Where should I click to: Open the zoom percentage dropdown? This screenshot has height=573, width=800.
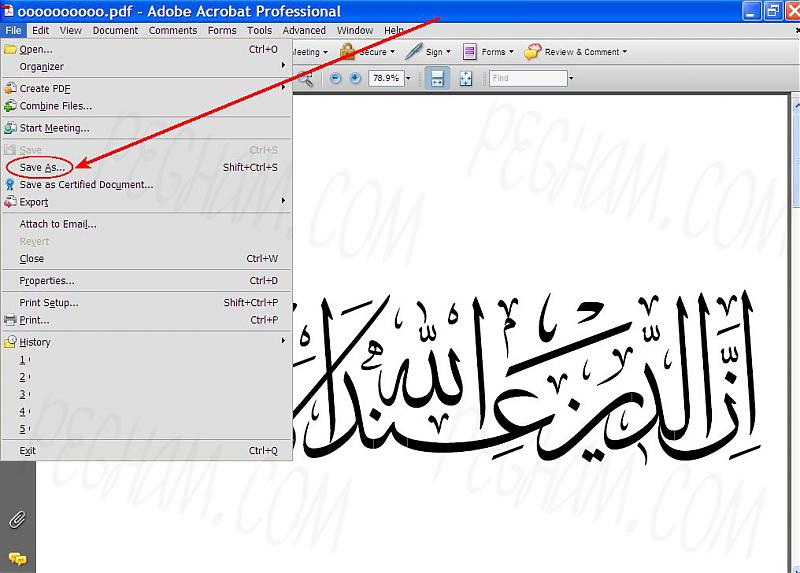(x=408, y=78)
